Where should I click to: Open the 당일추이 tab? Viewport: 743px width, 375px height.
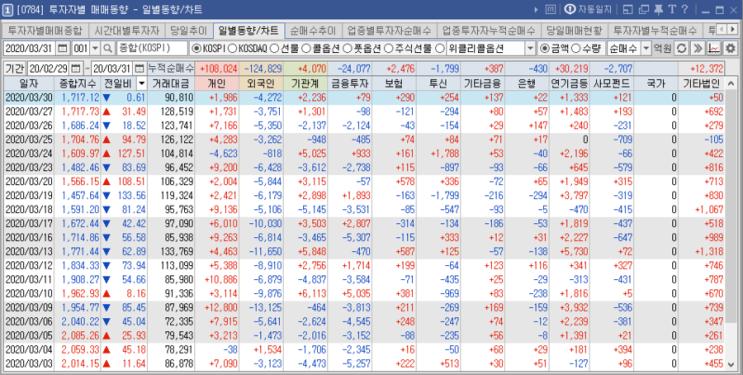tap(189, 31)
